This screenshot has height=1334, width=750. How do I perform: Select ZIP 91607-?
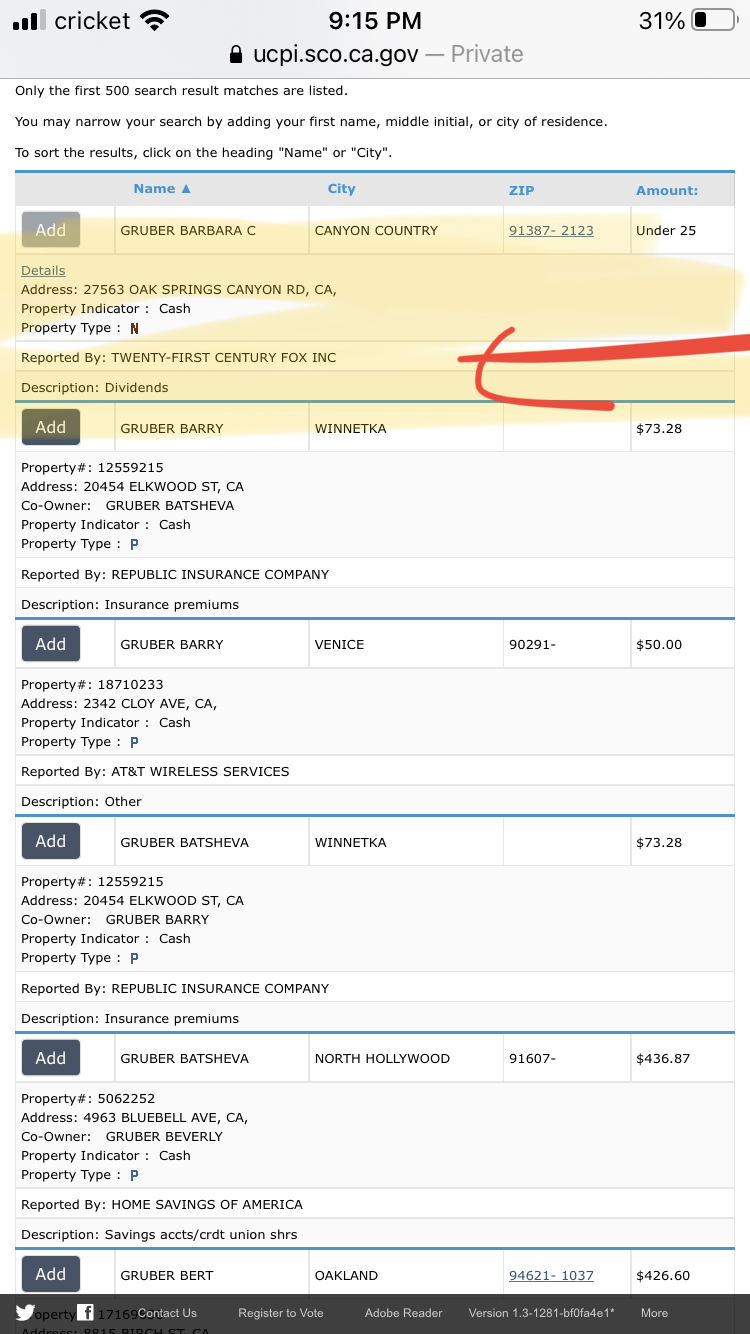tap(532, 1058)
